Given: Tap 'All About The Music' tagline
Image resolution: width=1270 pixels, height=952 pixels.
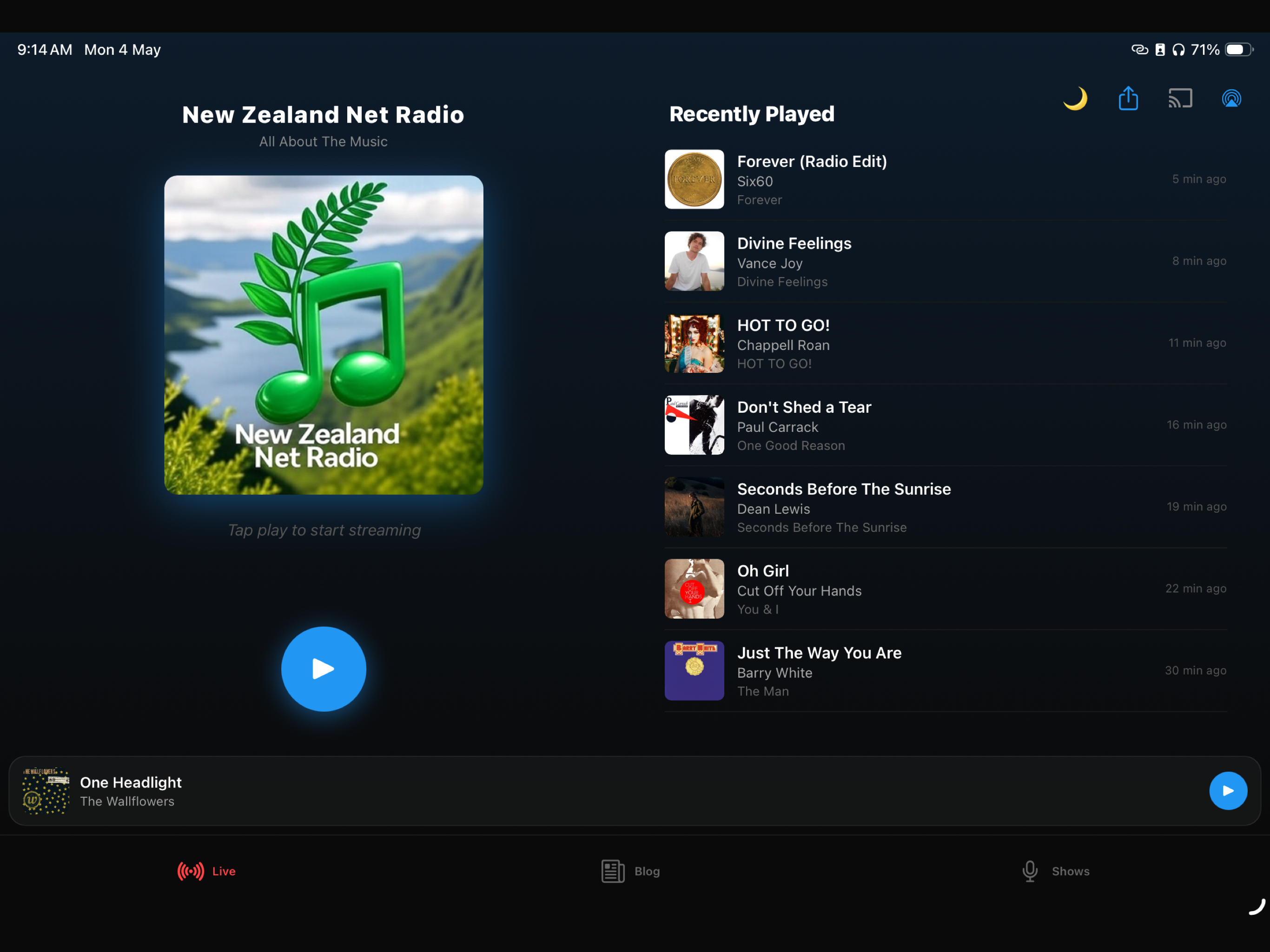Looking at the screenshot, I should tap(323, 141).
